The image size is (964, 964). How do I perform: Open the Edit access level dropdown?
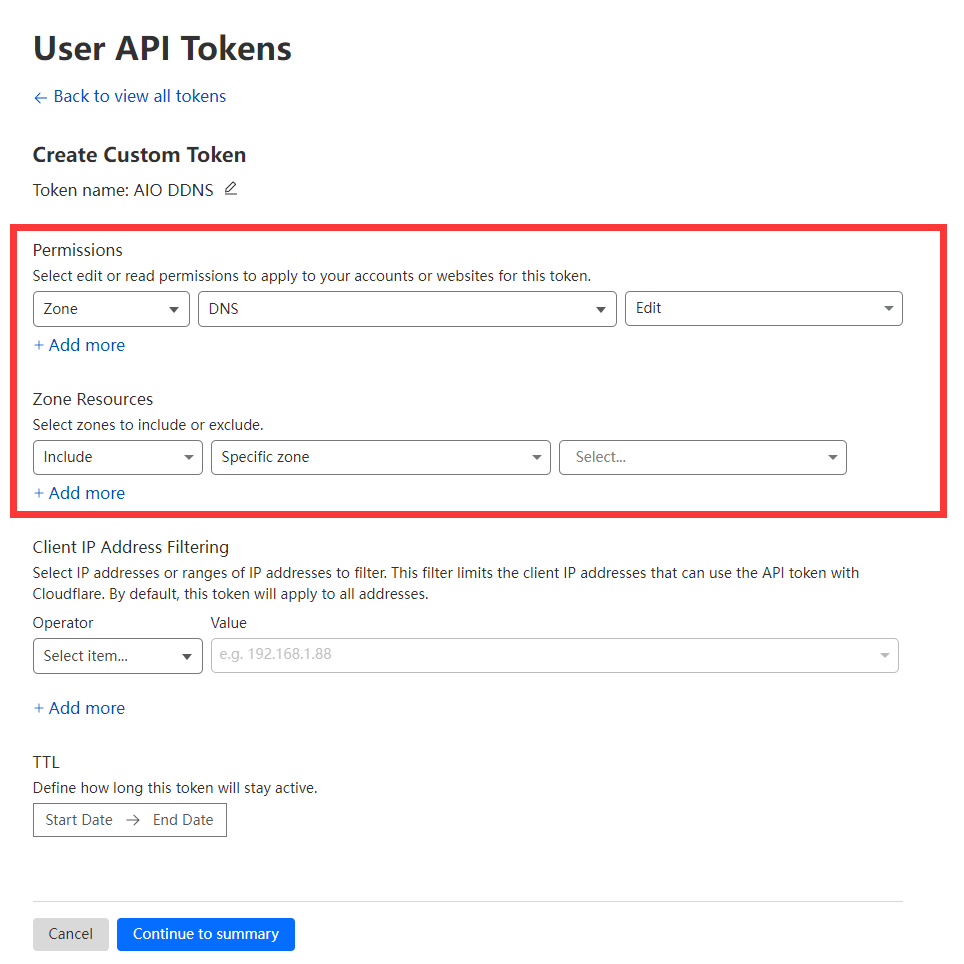coord(763,309)
